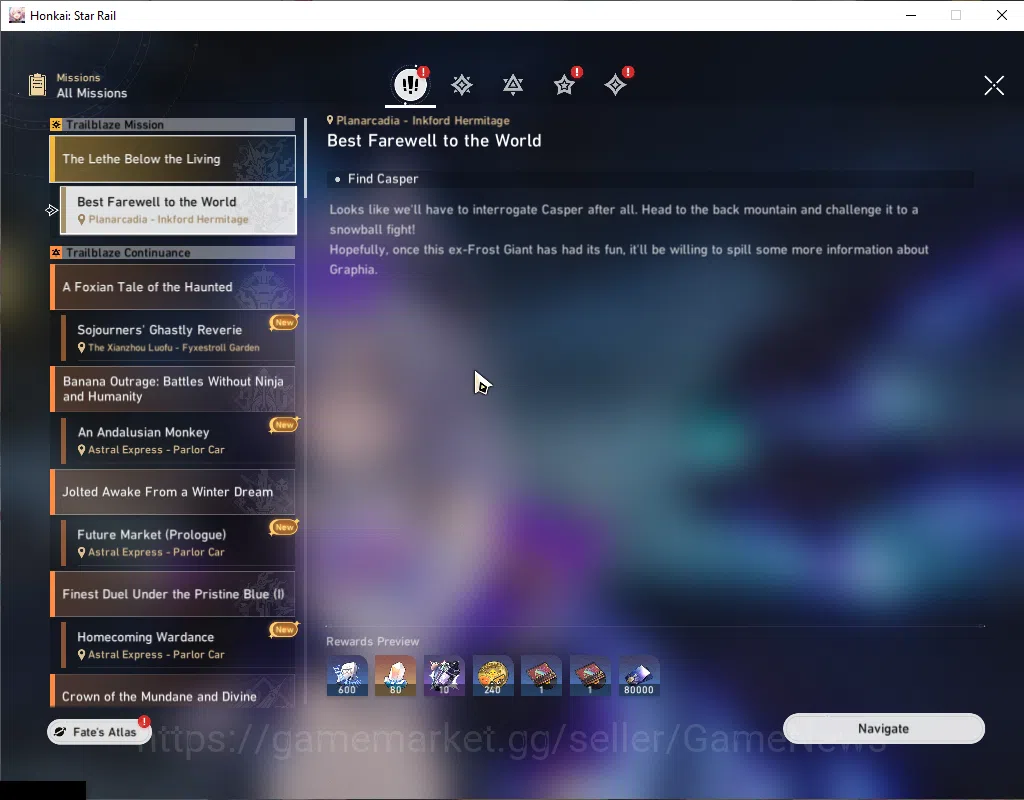Viewport: 1024px width, 800px height.
Task: Click the Rewards Preview label
Action: coord(372,641)
